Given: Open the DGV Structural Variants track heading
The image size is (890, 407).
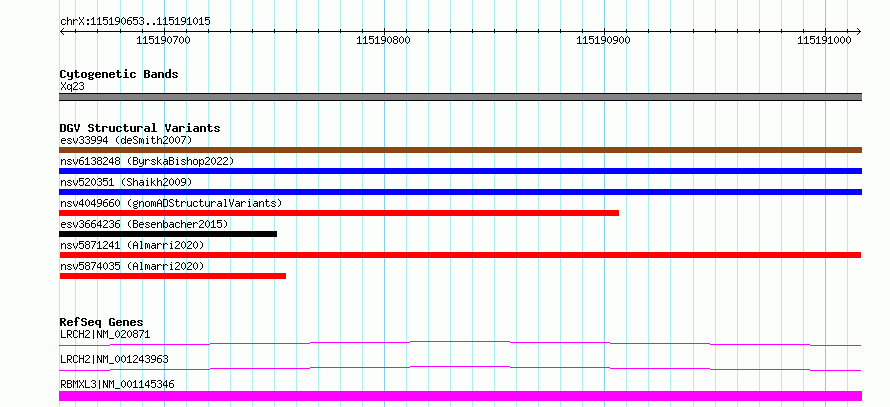Looking at the screenshot, I should coord(140,128).
